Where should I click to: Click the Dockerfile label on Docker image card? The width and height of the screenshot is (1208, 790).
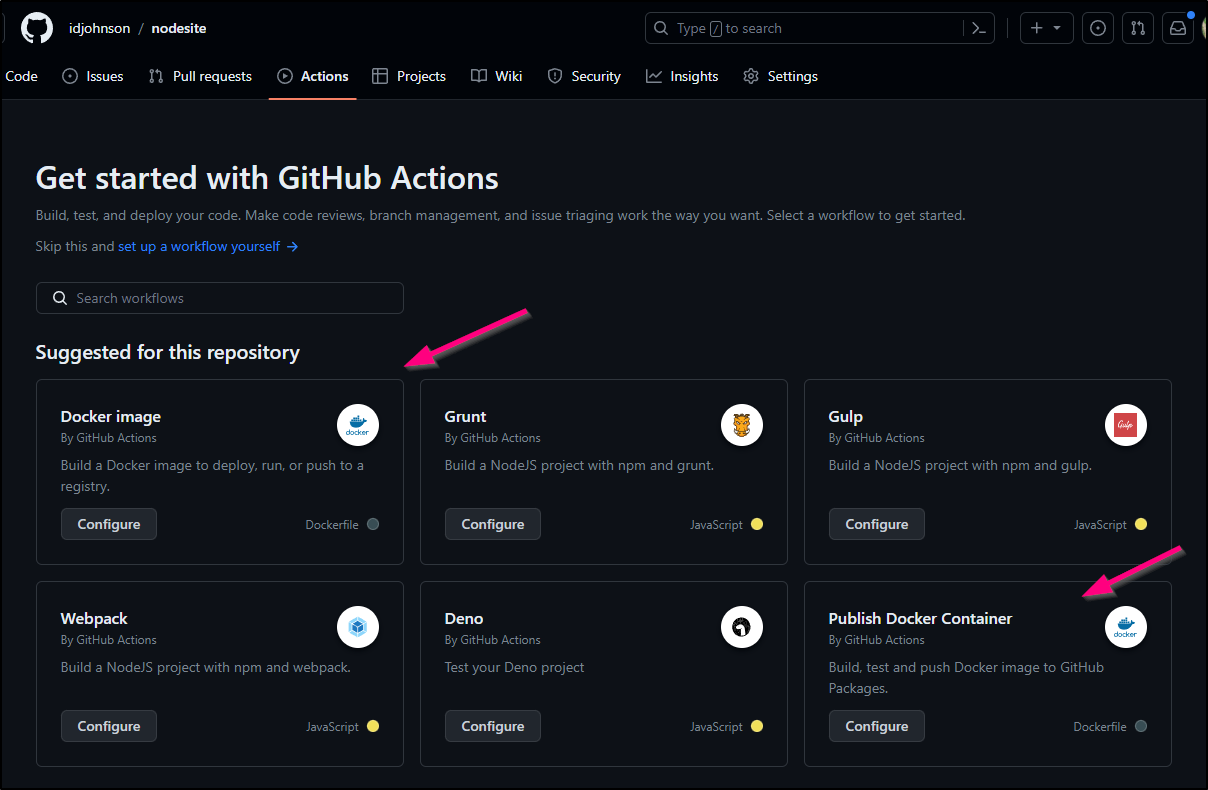point(332,524)
